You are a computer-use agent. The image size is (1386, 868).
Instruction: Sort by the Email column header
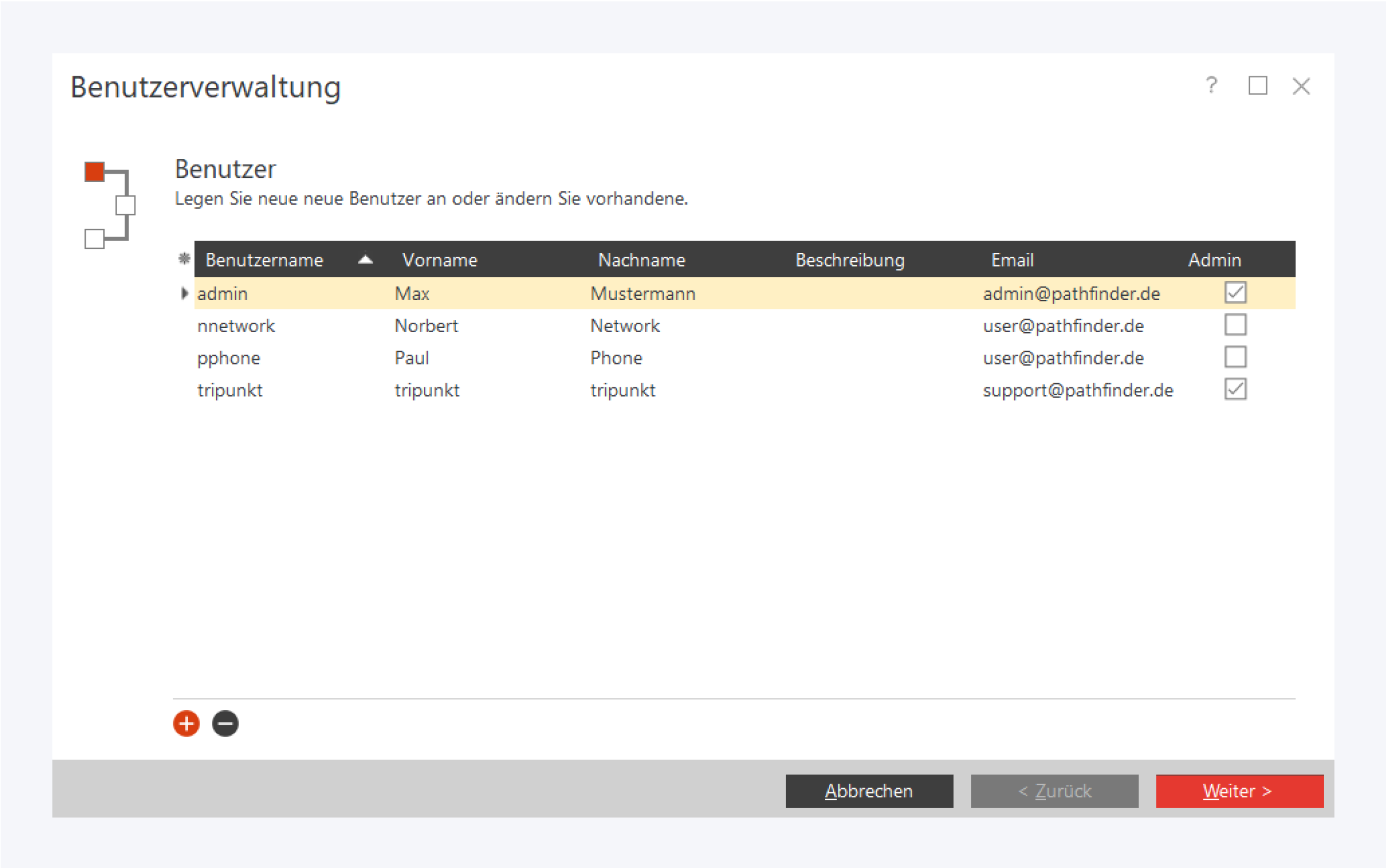[1012, 259]
